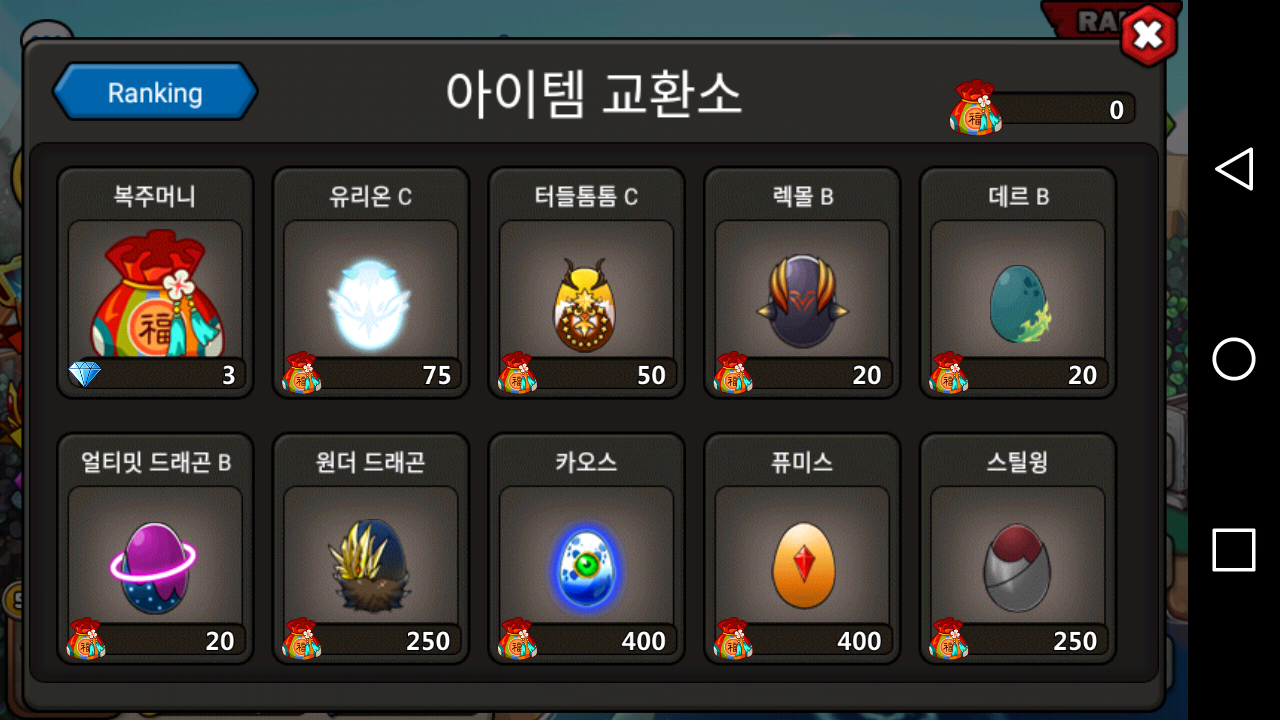Image resolution: width=1280 pixels, height=720 pixels.
Task: Choose the purple 얼티밋 드래곤 B egg
Action: point(153,567)
